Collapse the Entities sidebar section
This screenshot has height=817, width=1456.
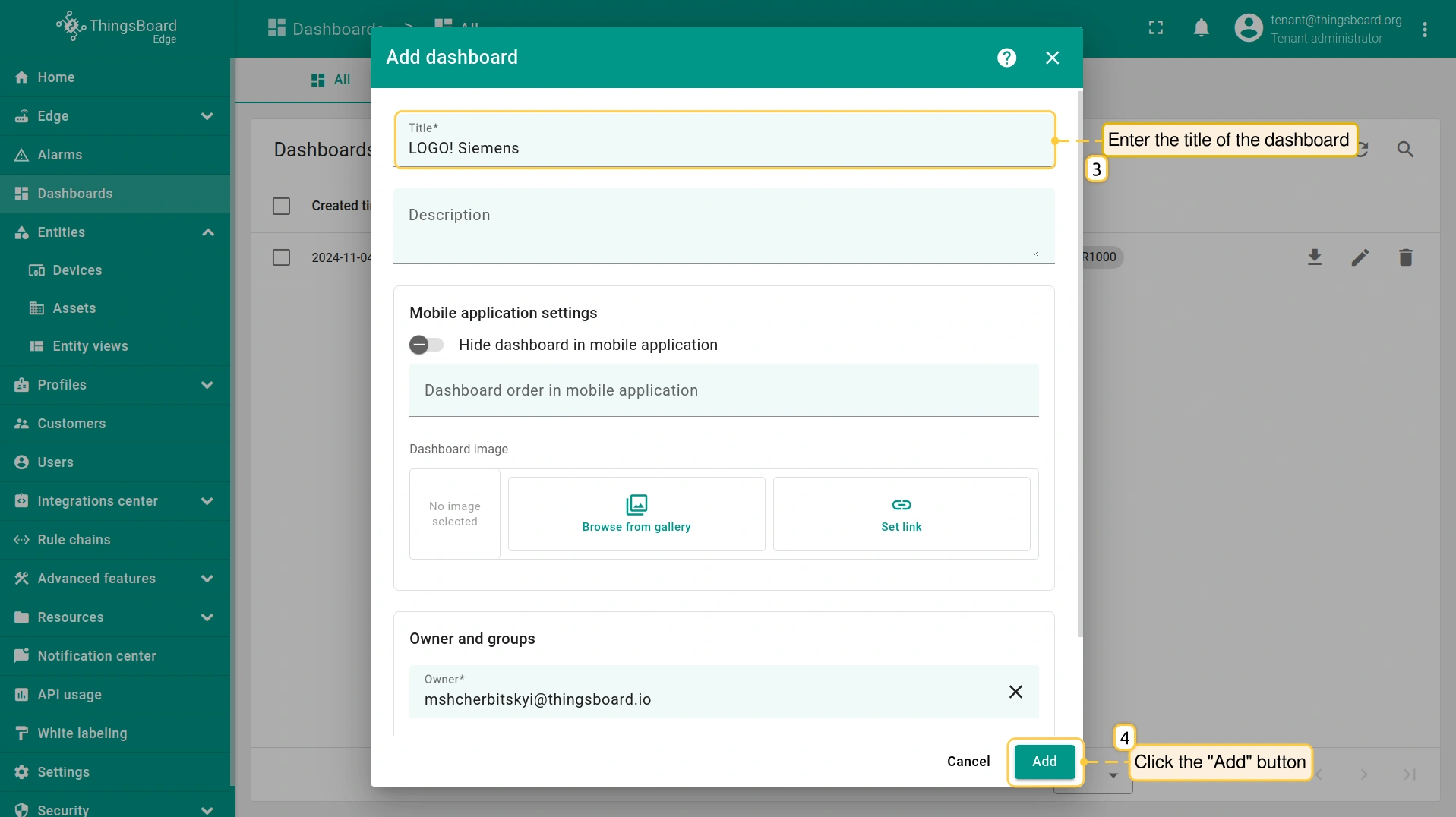pos(207,232)
